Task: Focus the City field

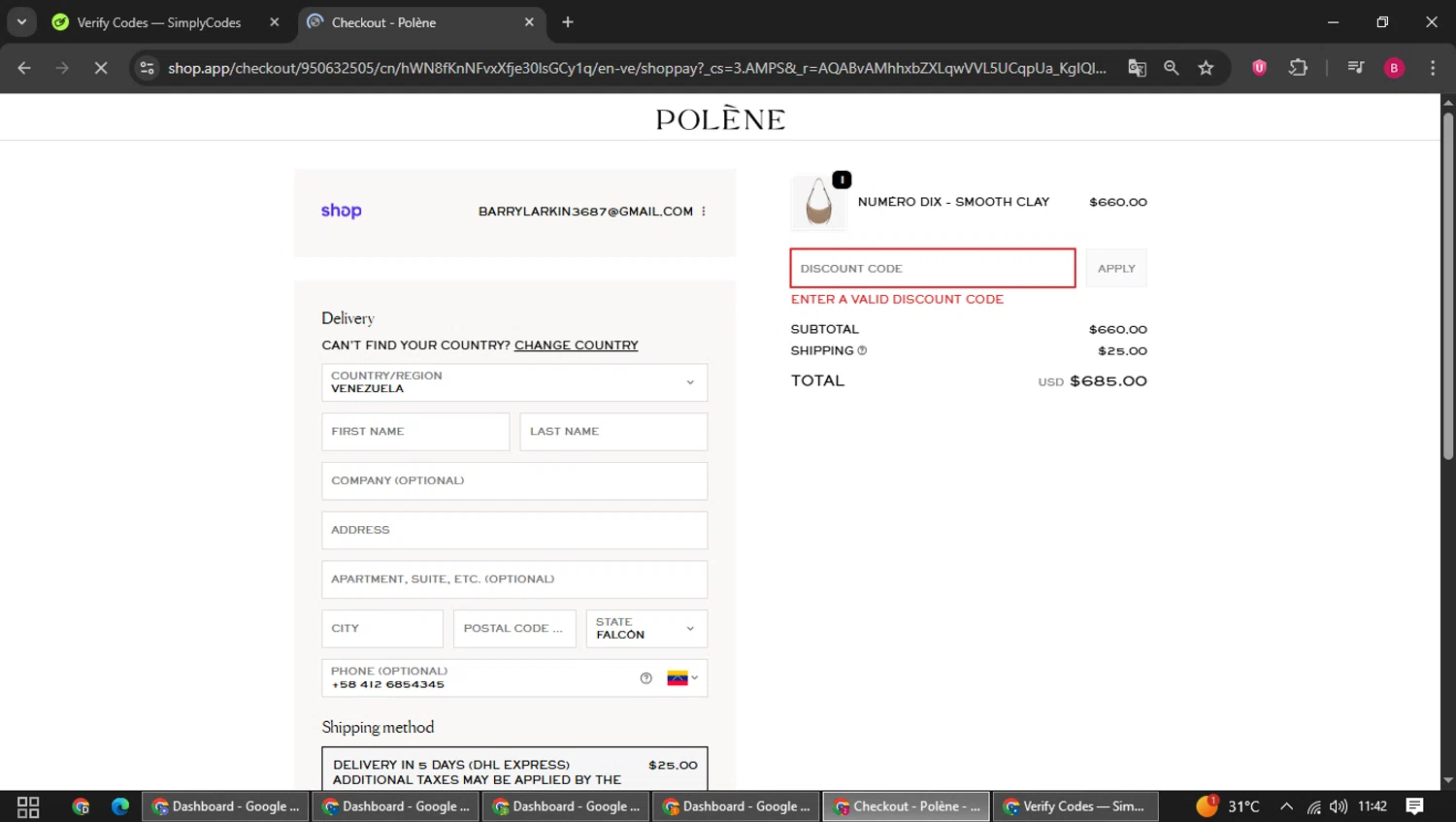Action: [x=382, y=629]
